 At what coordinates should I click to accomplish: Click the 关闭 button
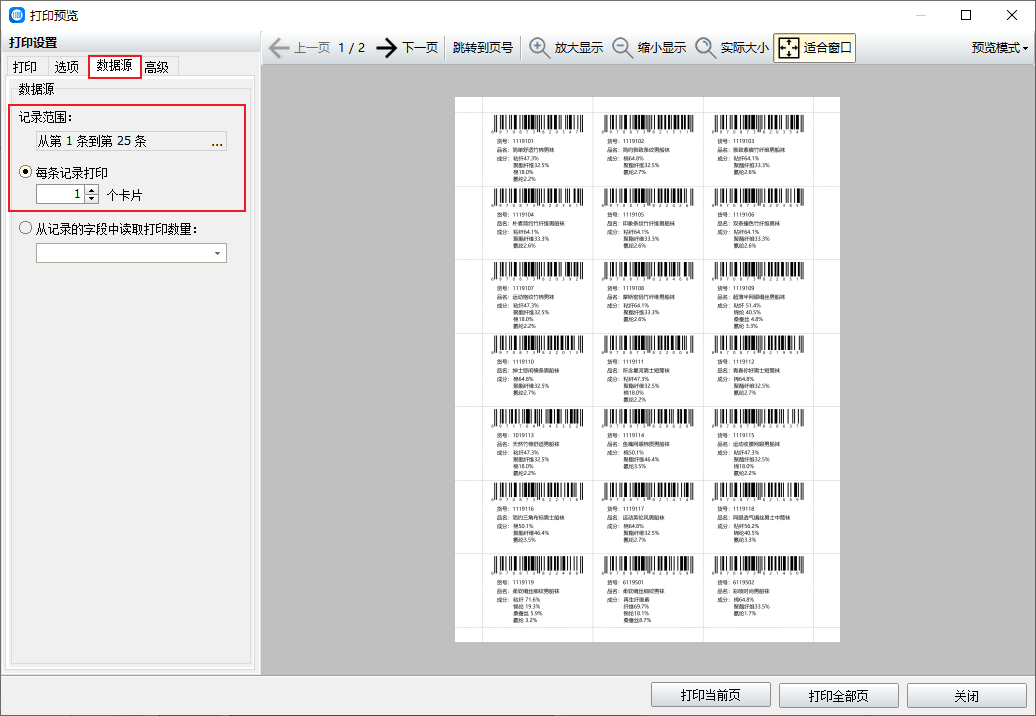coord(967,696)
